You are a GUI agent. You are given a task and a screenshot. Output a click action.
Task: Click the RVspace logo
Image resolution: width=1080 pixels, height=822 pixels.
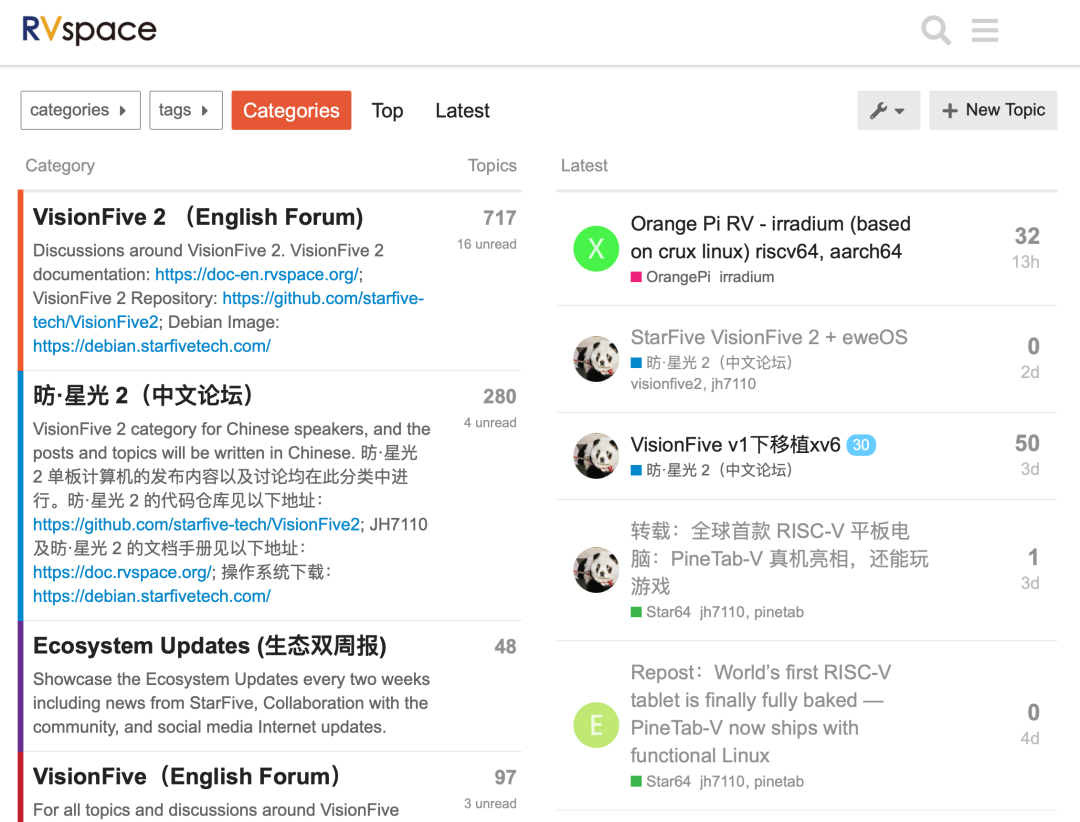click(x=90, y=29)
